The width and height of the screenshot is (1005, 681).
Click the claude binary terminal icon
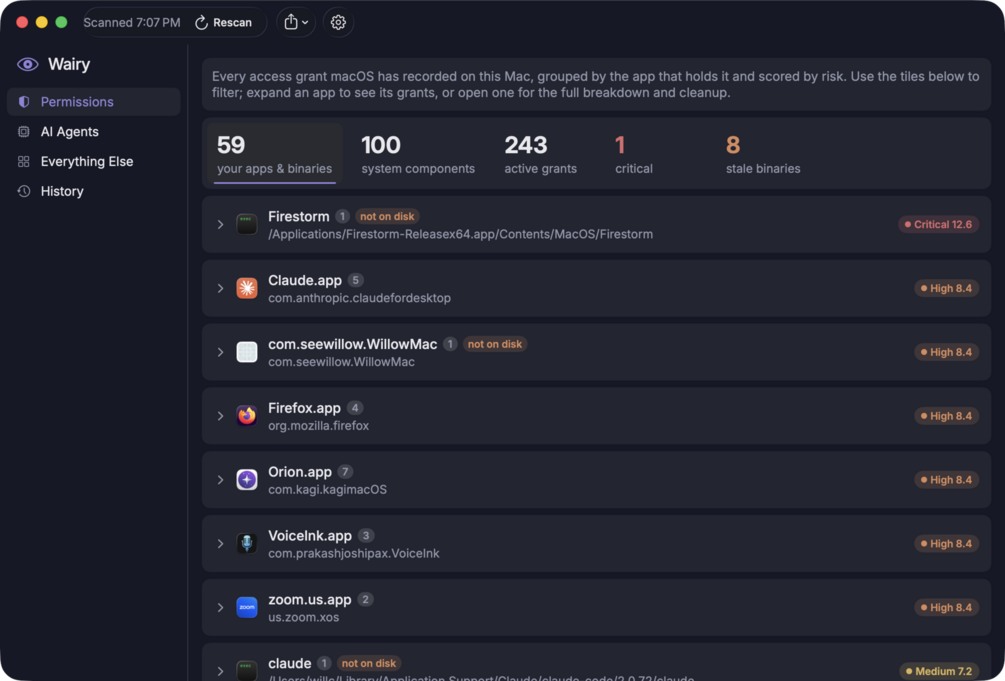coord(247,671)
